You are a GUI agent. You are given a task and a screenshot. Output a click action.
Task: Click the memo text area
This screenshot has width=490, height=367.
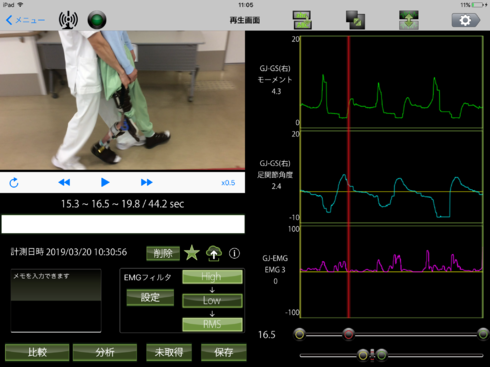(56, 301)
